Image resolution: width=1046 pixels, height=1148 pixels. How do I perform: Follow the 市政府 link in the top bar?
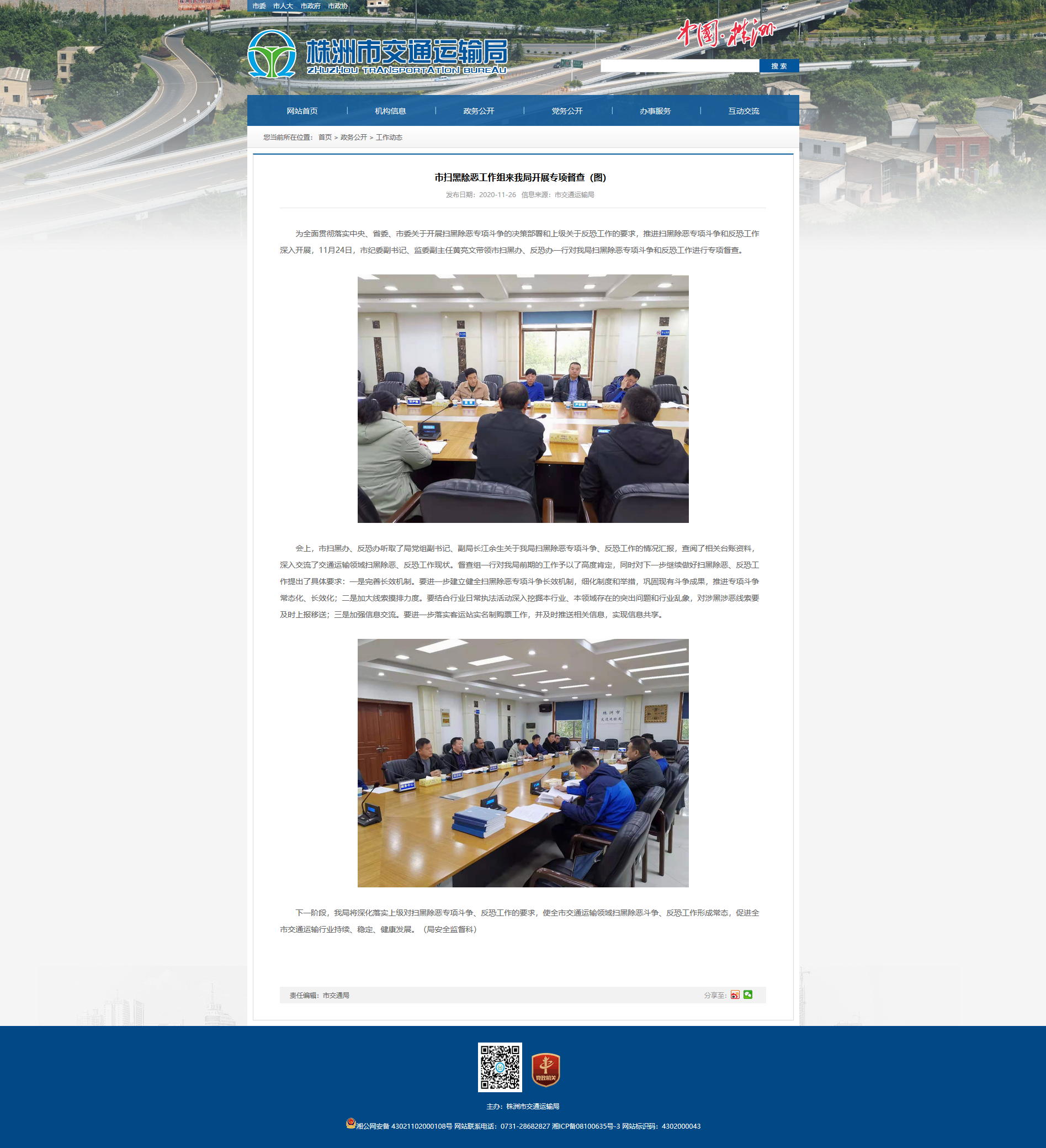[310, 6]
